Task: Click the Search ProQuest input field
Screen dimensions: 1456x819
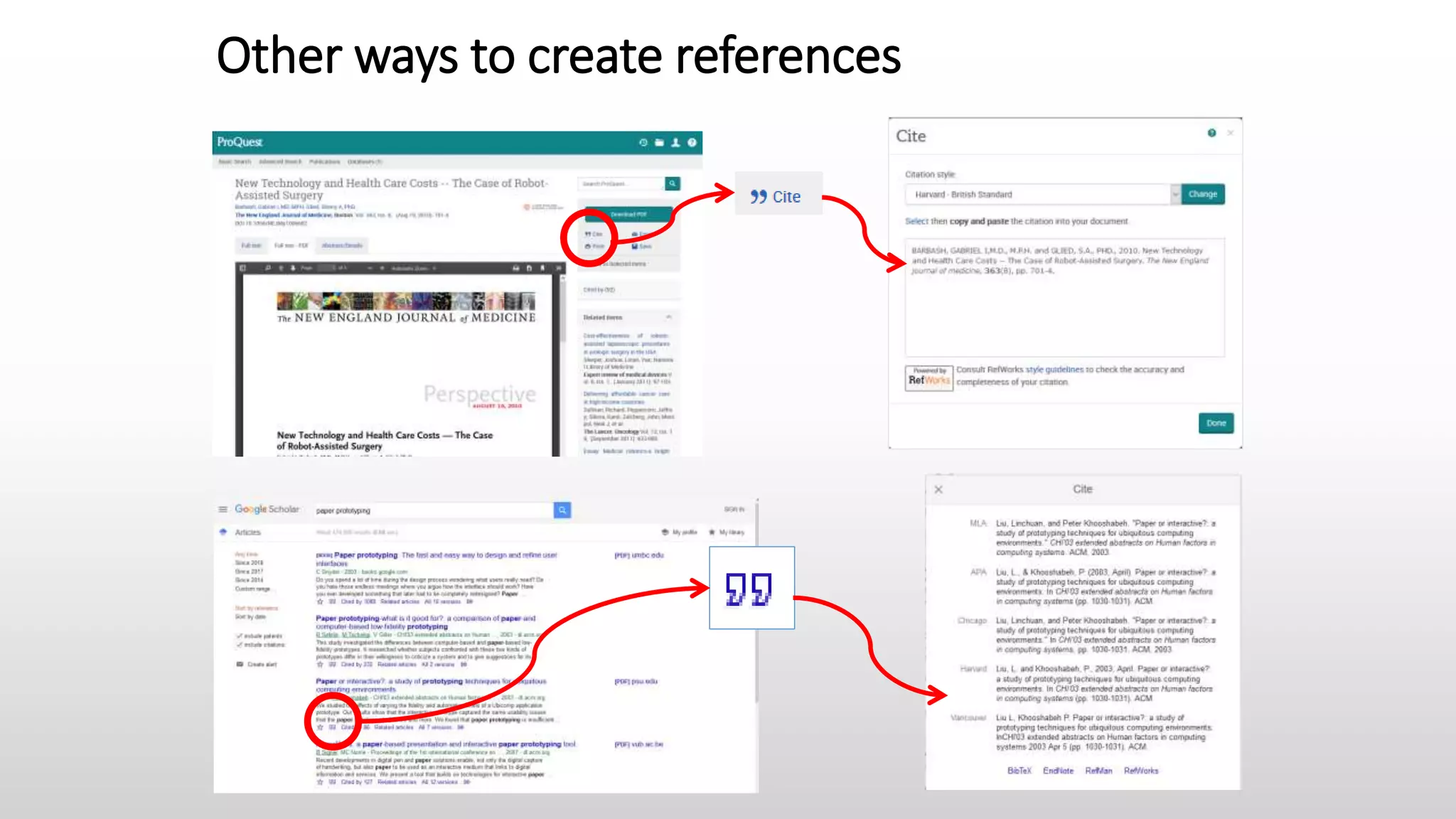Action: (621, 183)
